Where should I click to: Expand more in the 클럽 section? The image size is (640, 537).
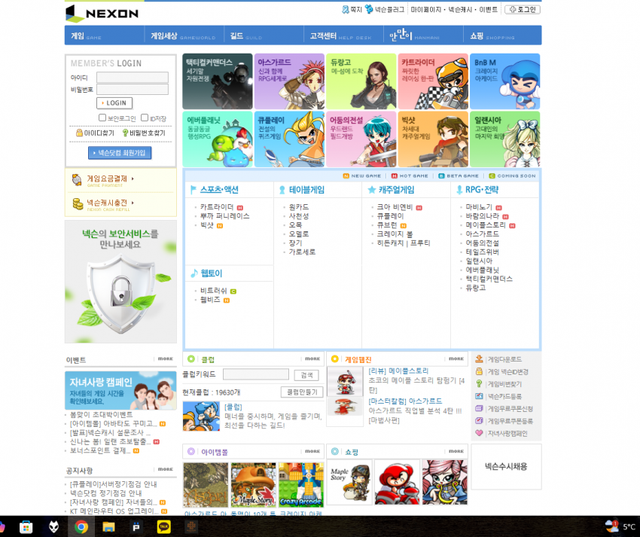click(313, 358)
